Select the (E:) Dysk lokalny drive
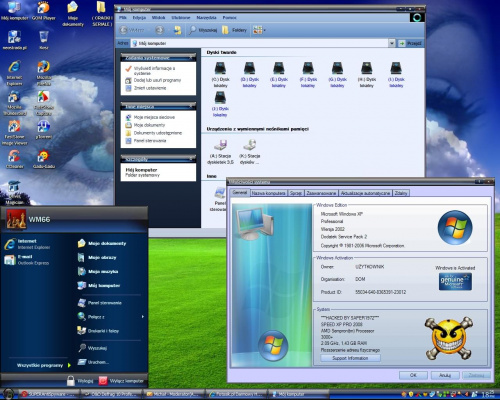The height and width of the screenshot is (400, 500). click(x=279, y=75)
